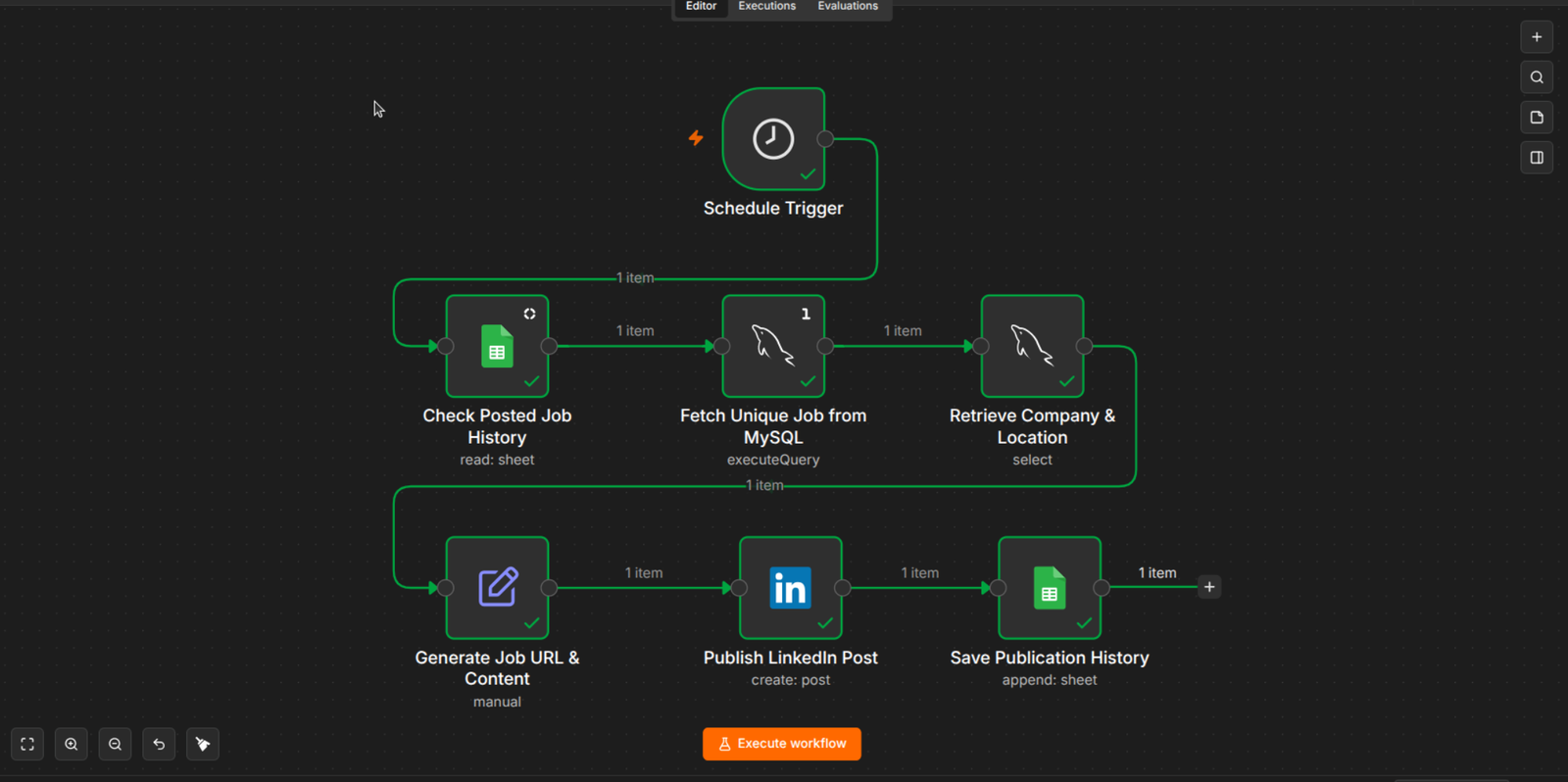Reset the canvas zoom
Viewport: 1568px width, 782px height.
coord(159,744)
